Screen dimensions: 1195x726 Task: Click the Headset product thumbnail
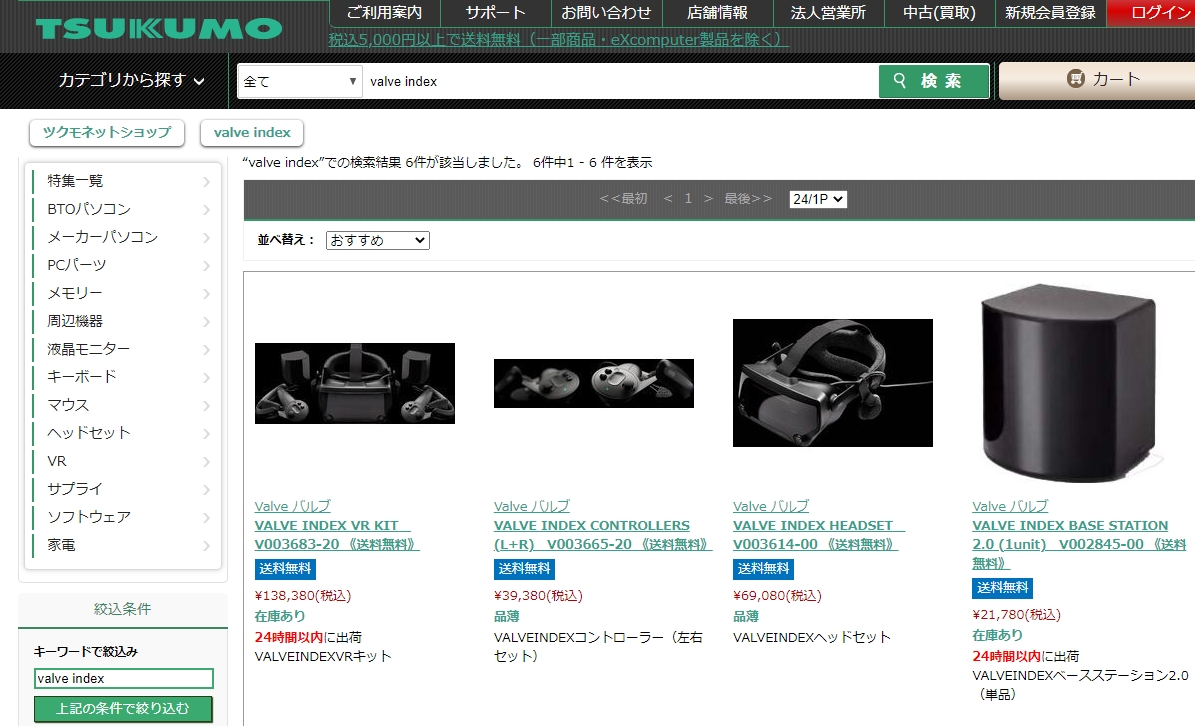[x=833, y=382]
